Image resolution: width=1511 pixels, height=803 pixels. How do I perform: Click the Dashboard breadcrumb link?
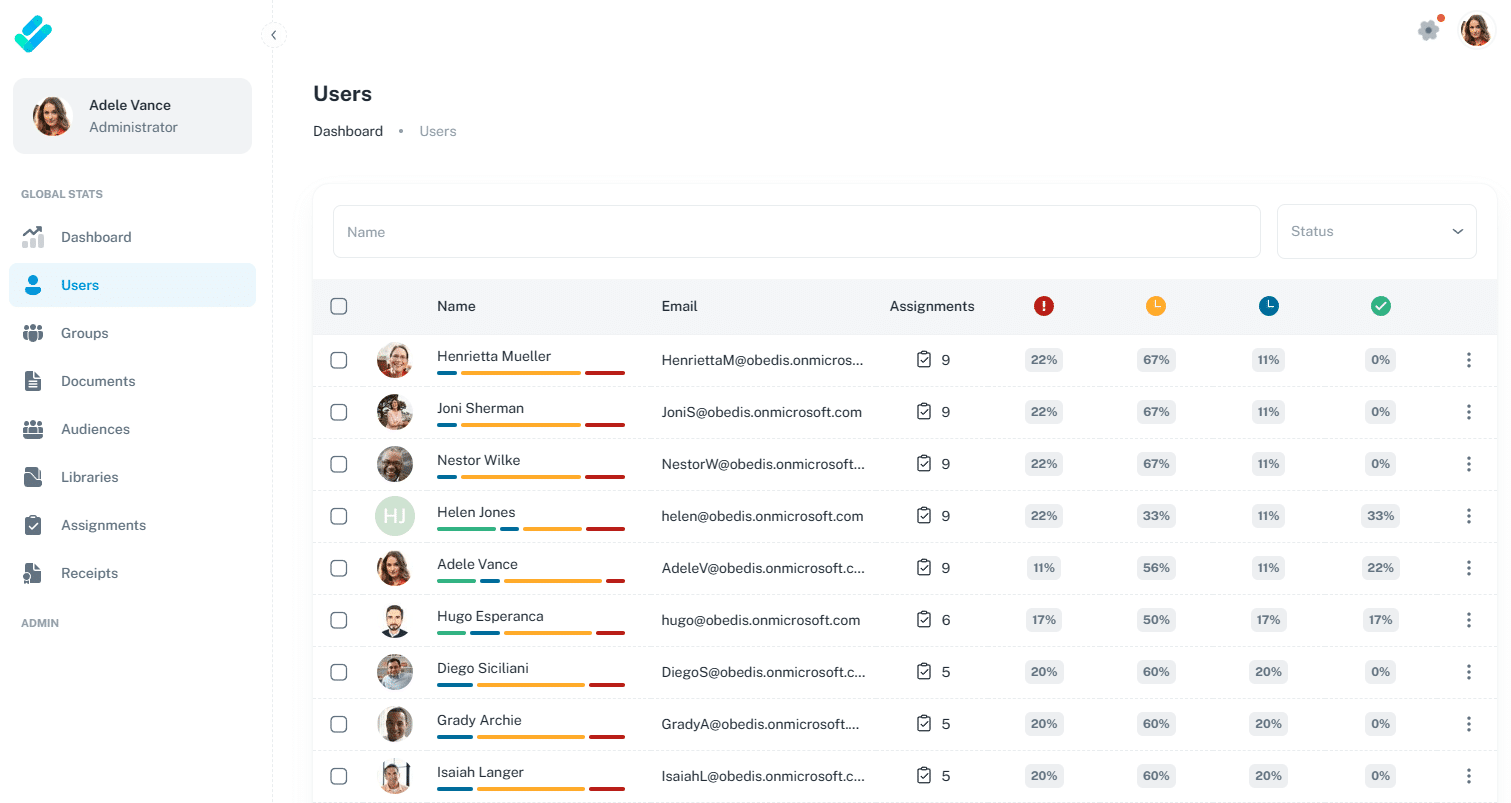click(348, 131)
